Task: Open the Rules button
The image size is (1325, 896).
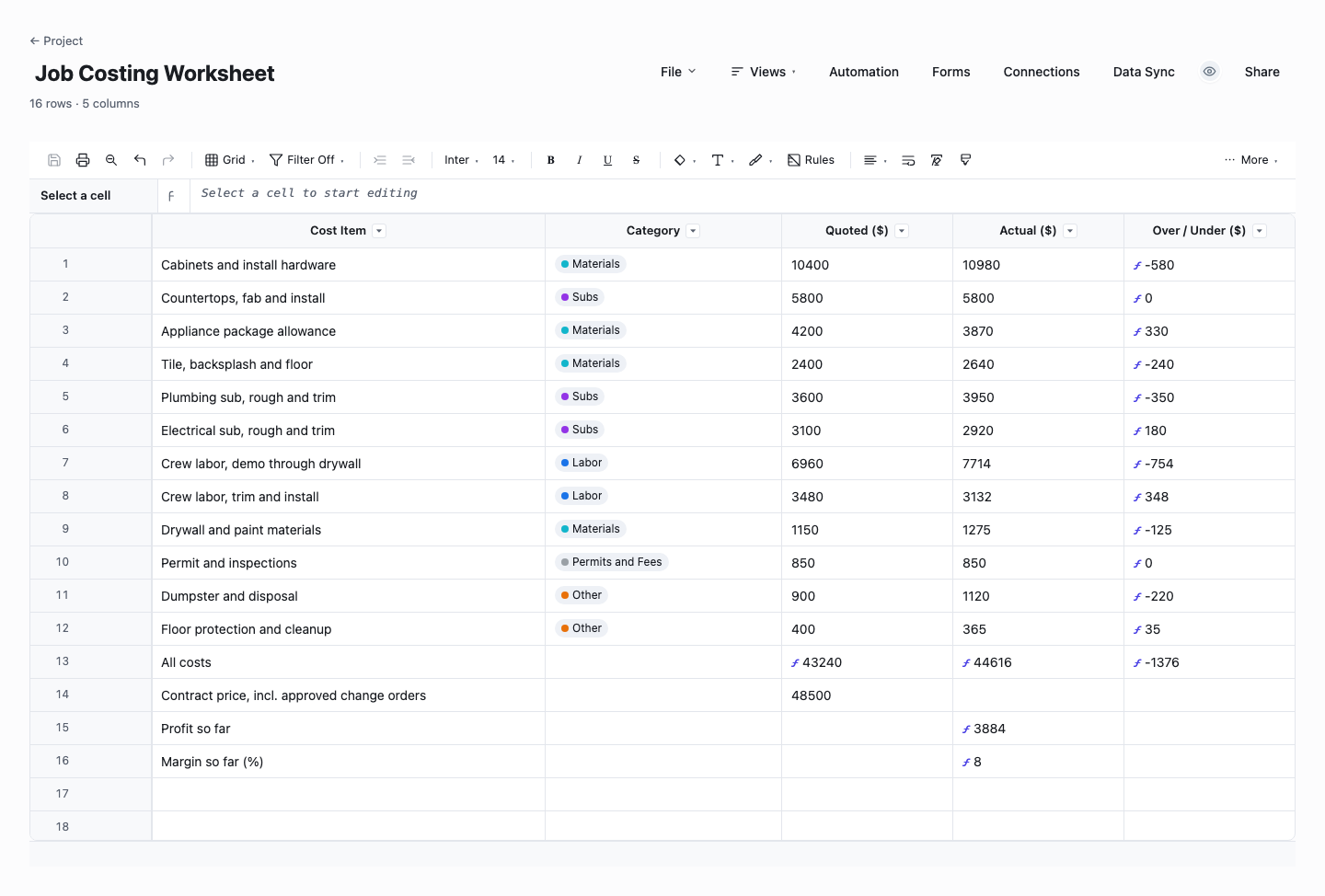Action: pos(811,160)
